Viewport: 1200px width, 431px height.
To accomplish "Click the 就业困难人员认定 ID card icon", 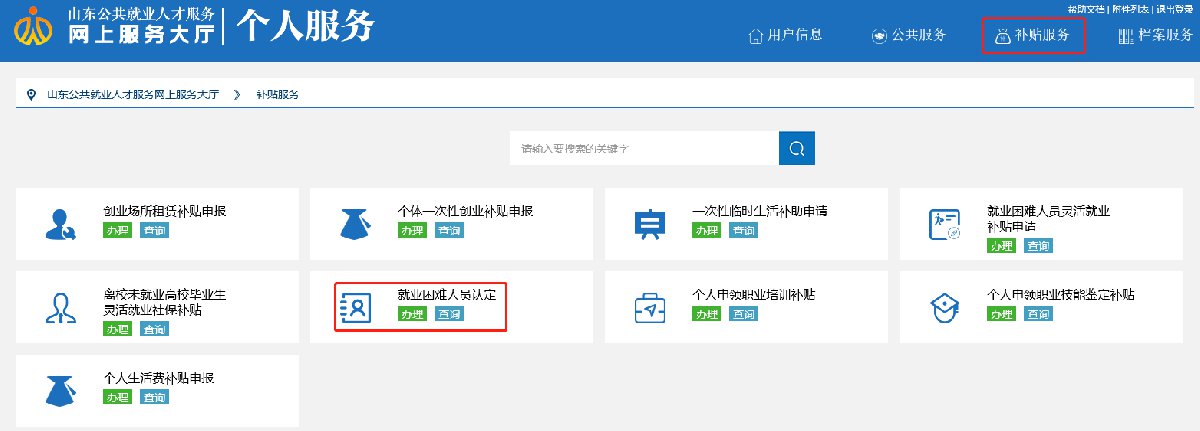I will point(356,308).
